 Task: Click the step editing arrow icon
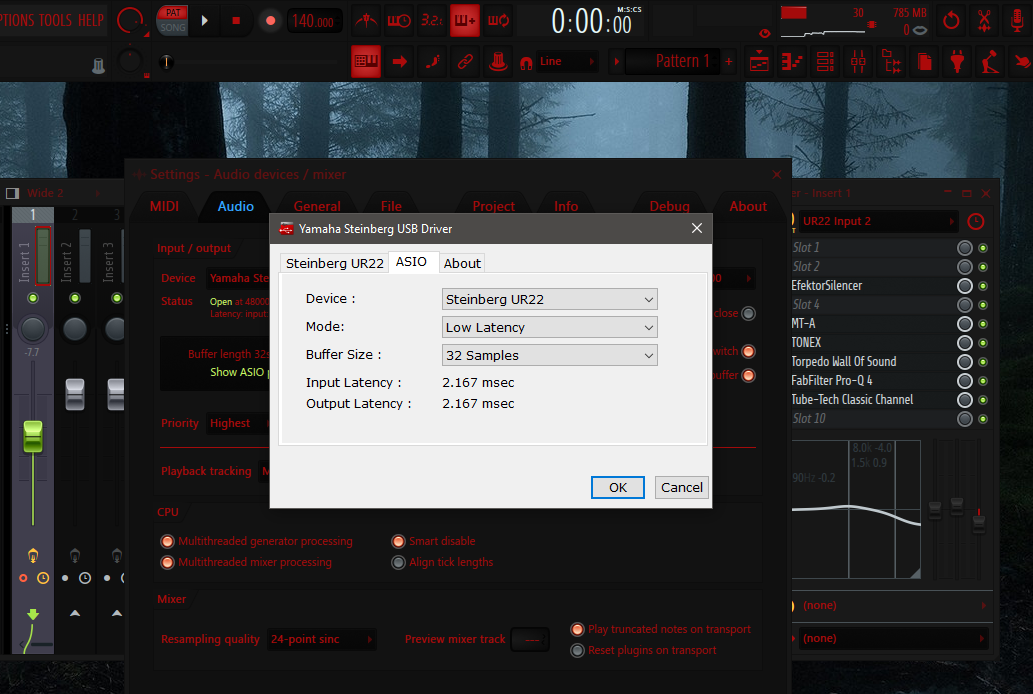point(399,62)
